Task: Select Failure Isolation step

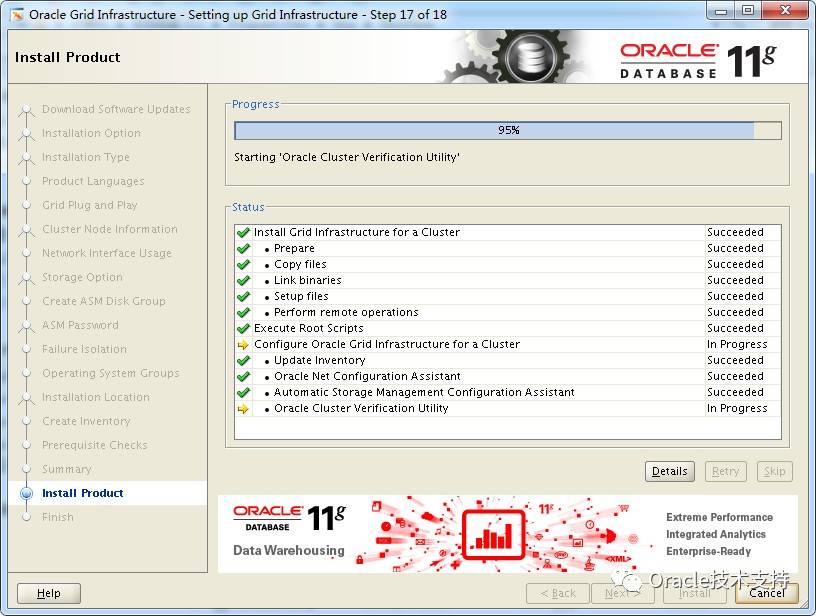Action: pyautogui.click(x=84, y=349)
